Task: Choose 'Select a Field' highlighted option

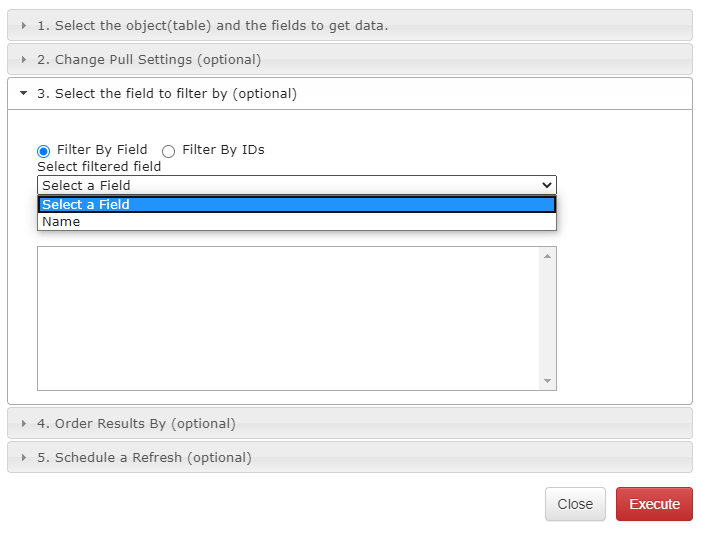Action: (x=297, y=204)
